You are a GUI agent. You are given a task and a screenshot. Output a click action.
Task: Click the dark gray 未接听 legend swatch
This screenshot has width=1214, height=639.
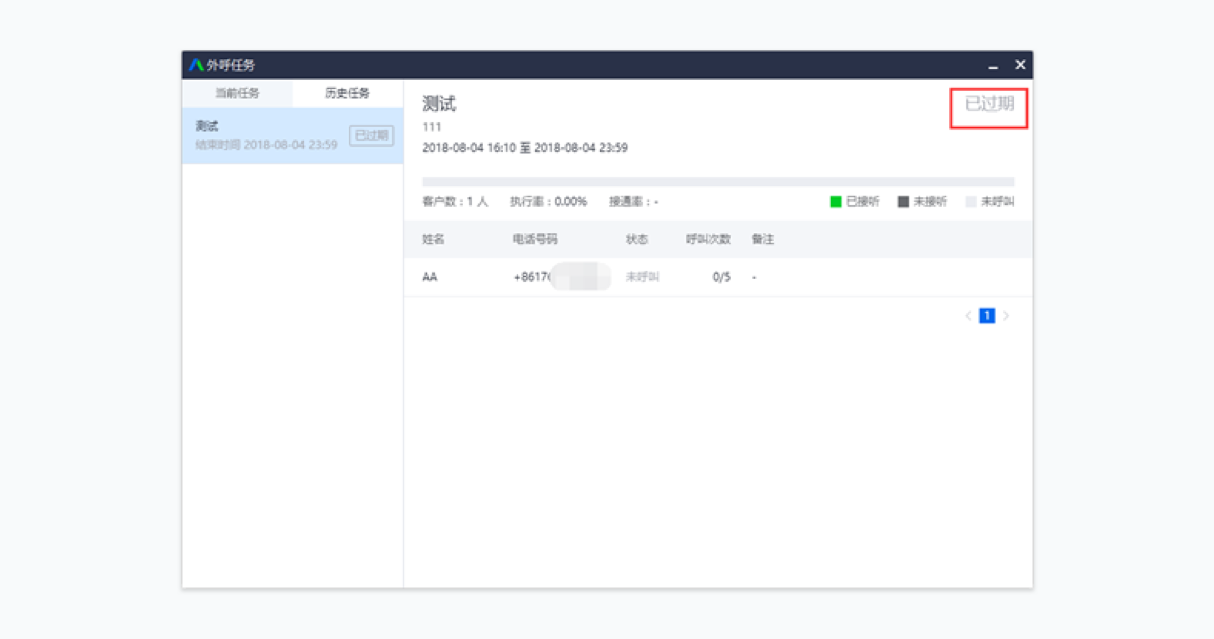(903, 202)
